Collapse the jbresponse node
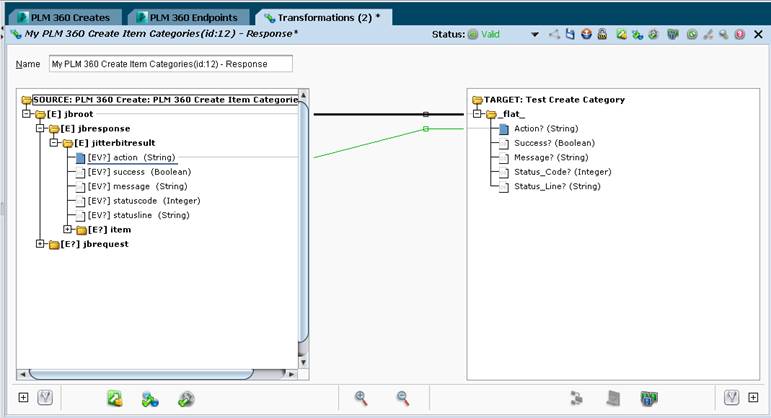 pyautogui.click(x=40, y=128)
